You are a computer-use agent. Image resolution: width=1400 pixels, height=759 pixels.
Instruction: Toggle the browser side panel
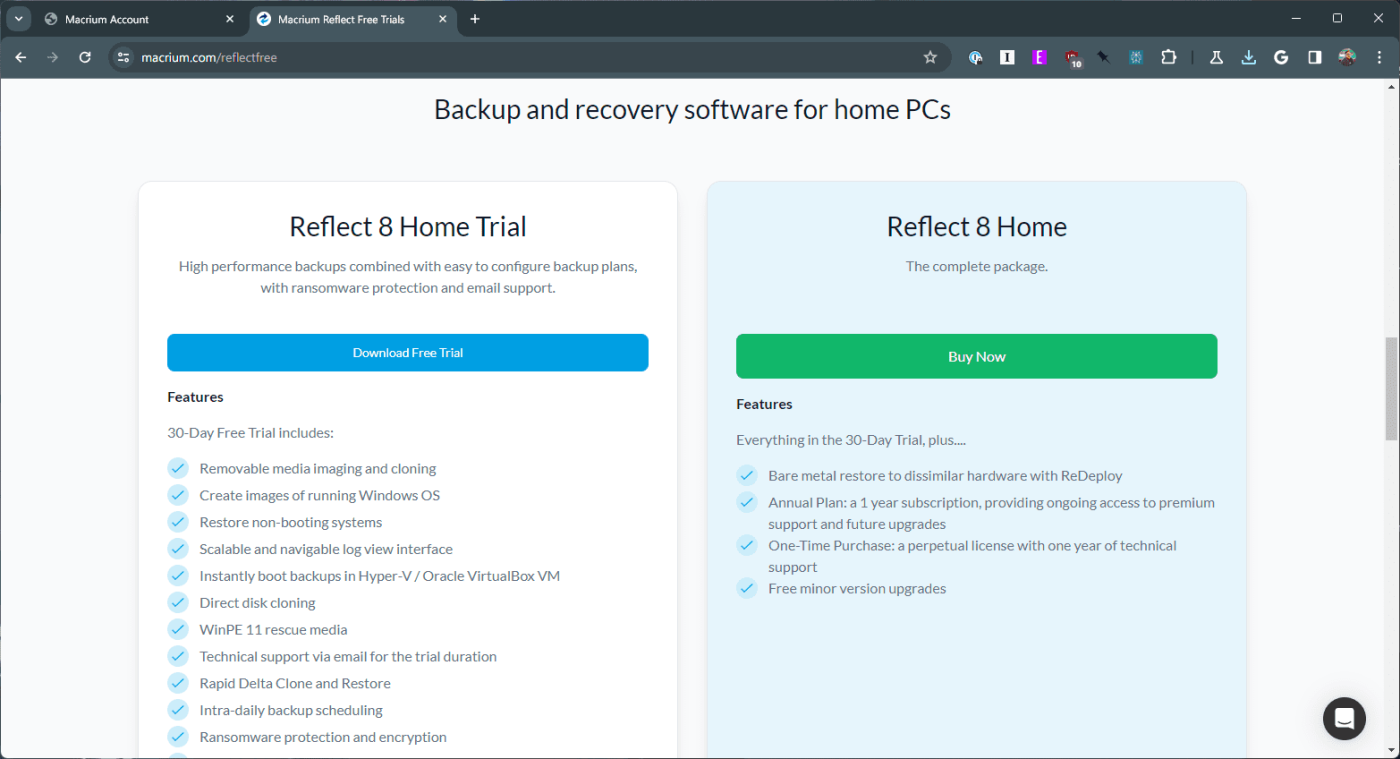pyautogui.click(x=1314, y=58)
